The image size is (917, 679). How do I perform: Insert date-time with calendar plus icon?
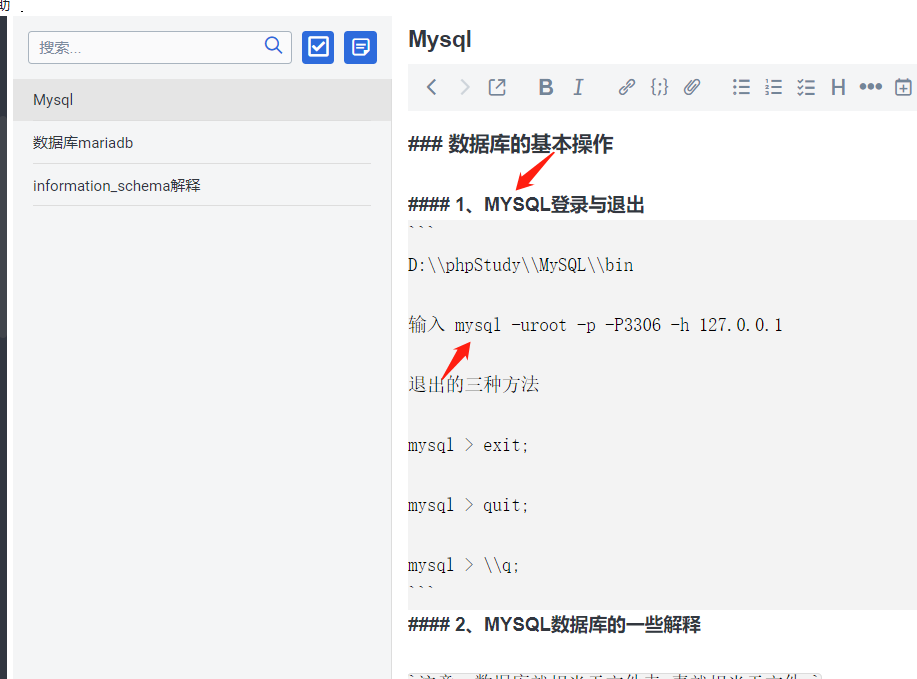point(903,87)
